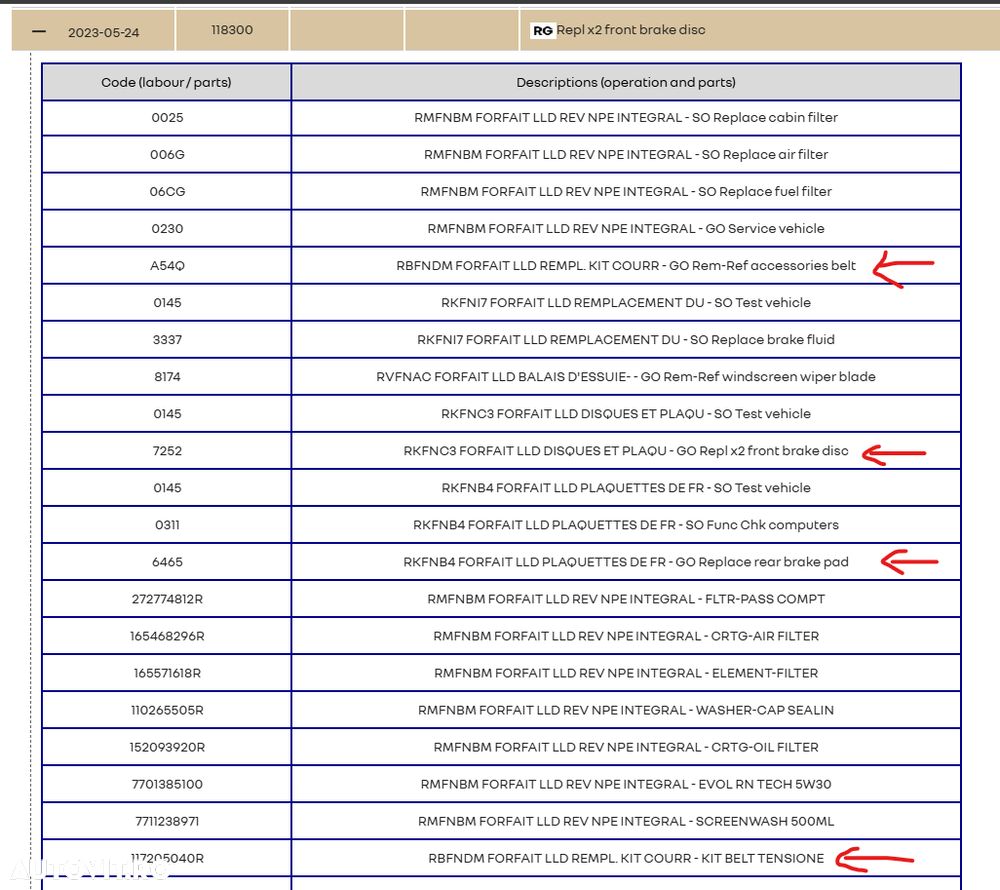Click description 'WASHER-CAP SEALIN'
This screenshot has height=890, width=1000.
pyautogui.click(x=765, y=710)
